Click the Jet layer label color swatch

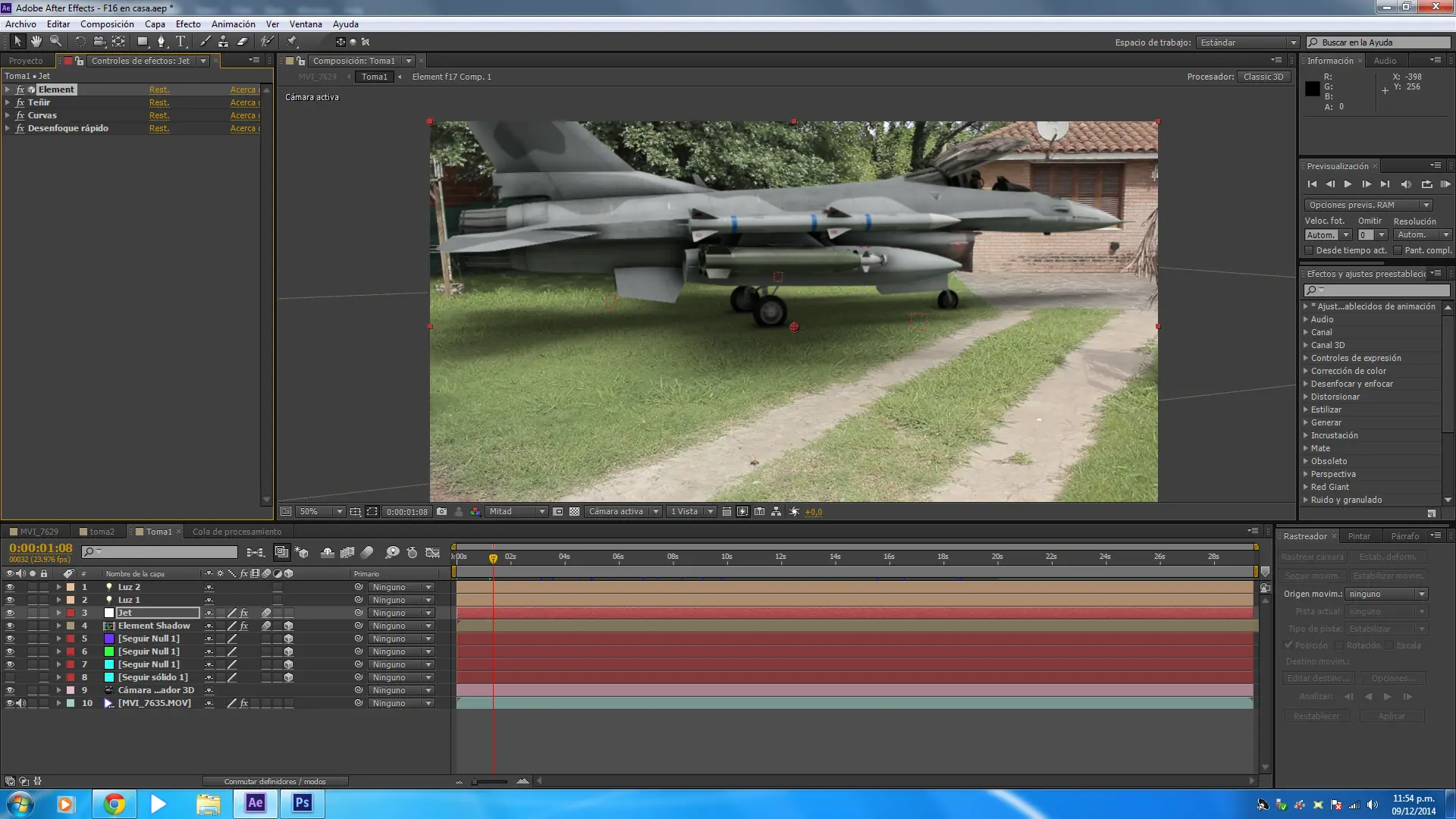71,613
